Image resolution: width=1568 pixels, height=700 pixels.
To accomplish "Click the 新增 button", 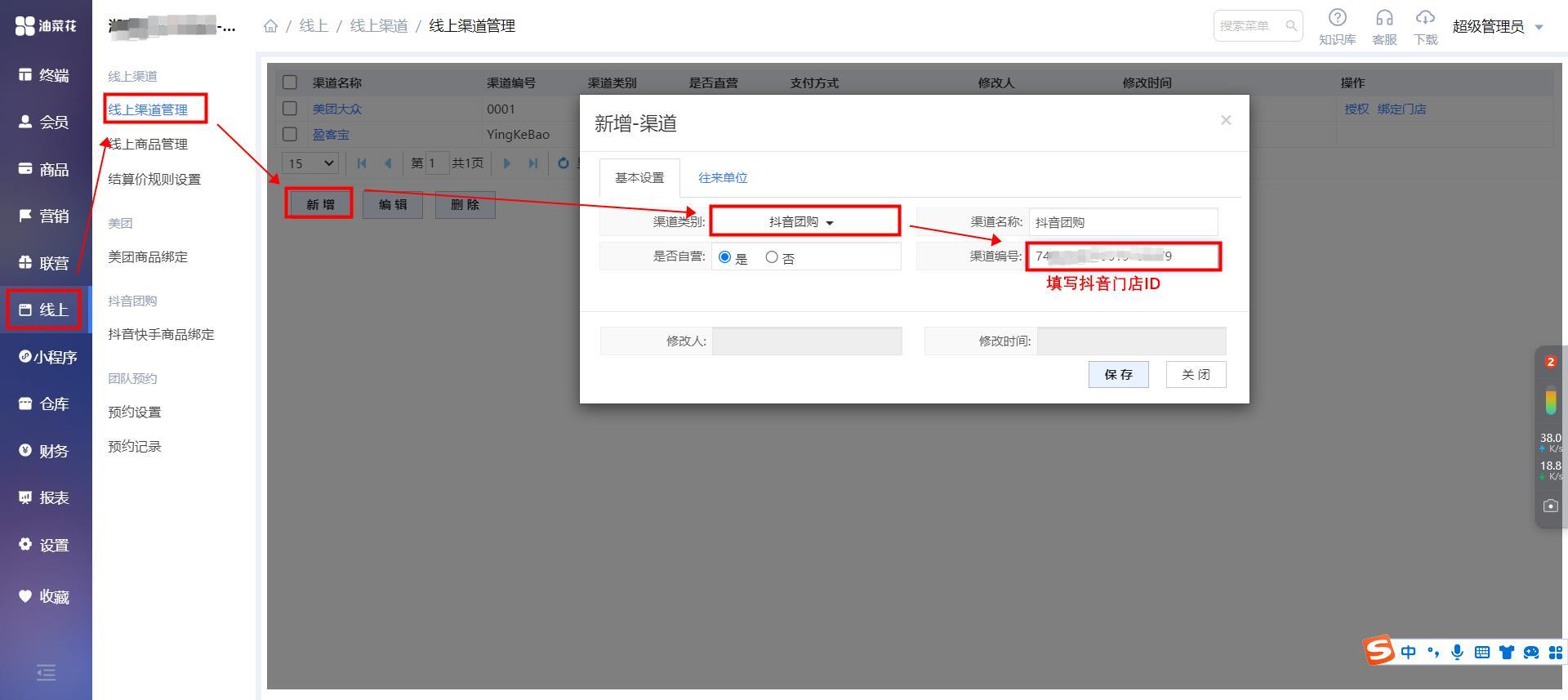I will 320,204.
